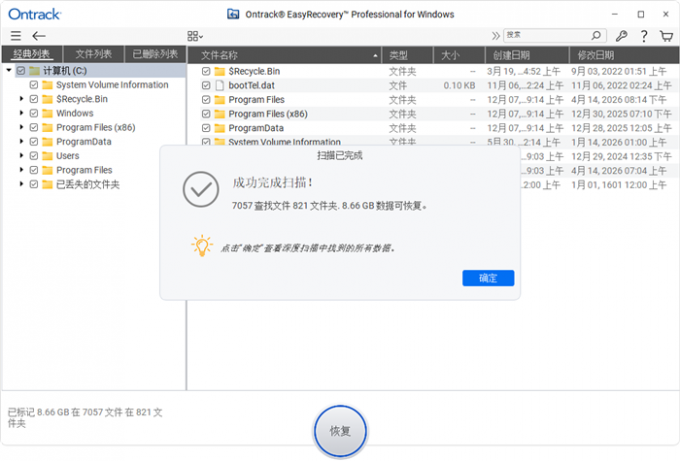Expand ProgramData node in tree
The height and width of the screenshot is (461, 680).
[x=21, y=142]
